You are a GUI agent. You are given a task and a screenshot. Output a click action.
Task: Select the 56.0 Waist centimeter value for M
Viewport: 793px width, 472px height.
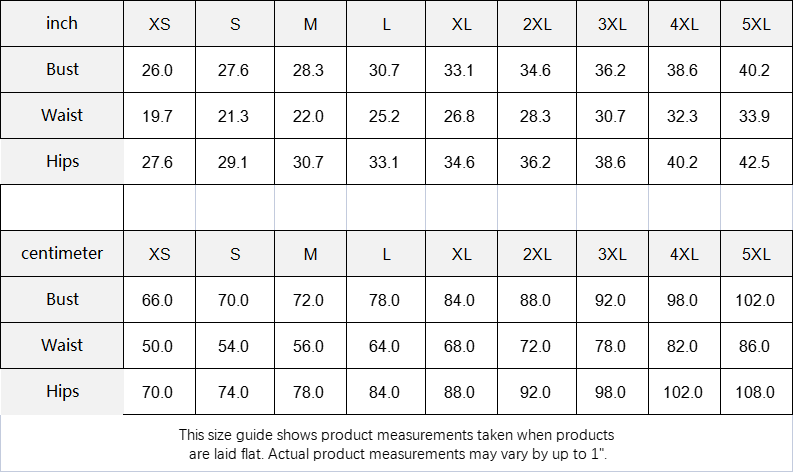310,347
